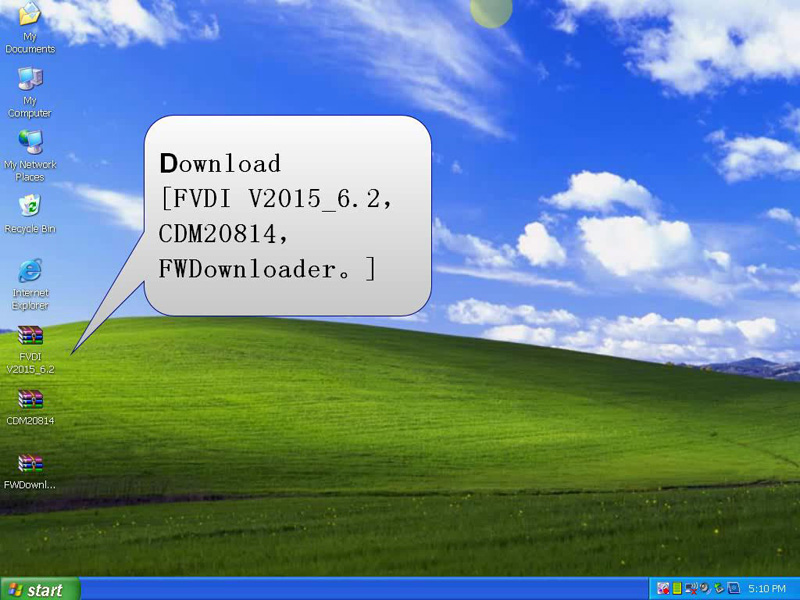This screenshot has height=600, width=800.
Task: Select the CDM20814 archive on desktop
Action: [x=30, y=399]
